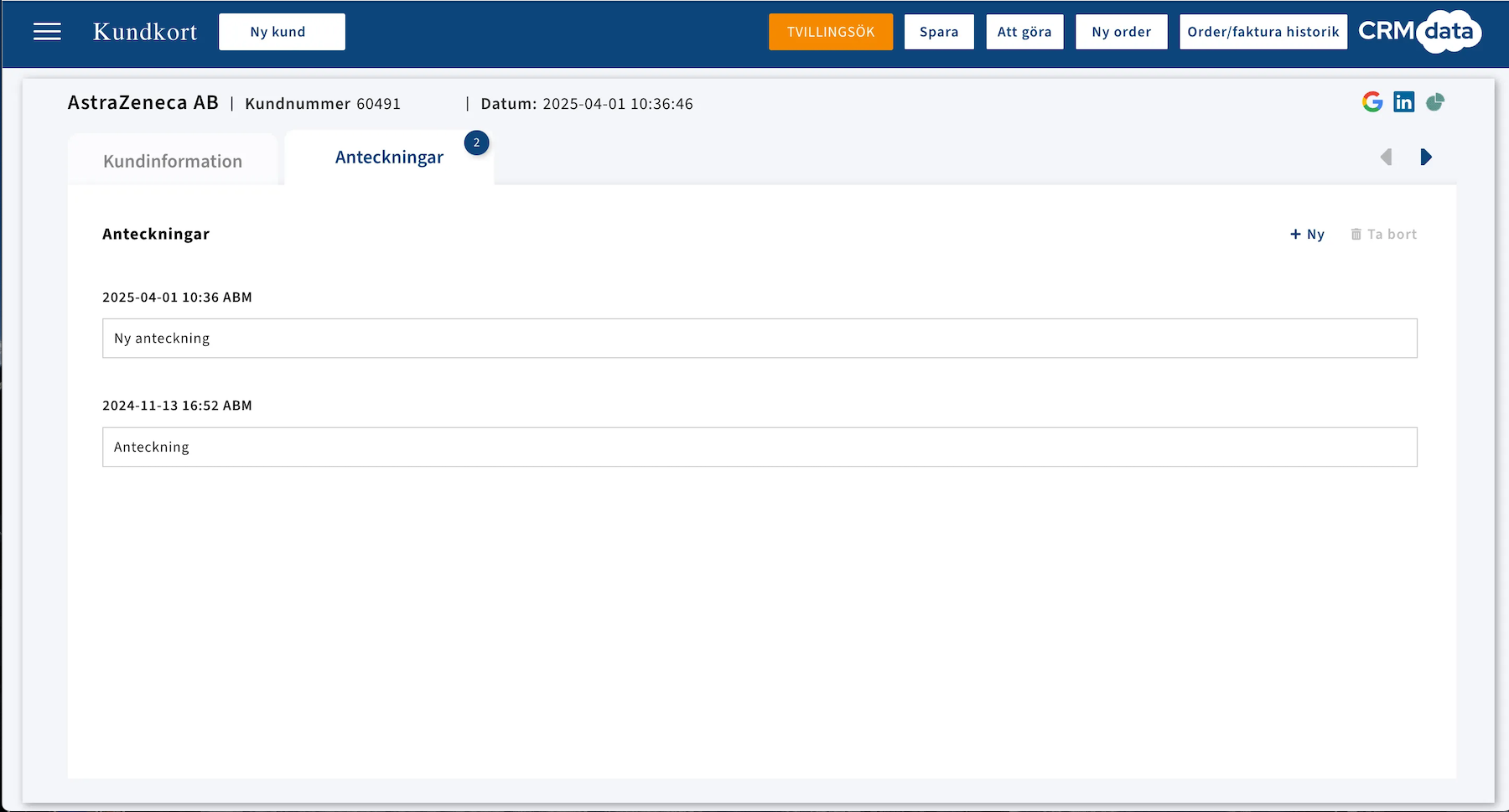This screenshot has height=812, width=1509.
Task: Create a Ny order
Action: 1122,32
